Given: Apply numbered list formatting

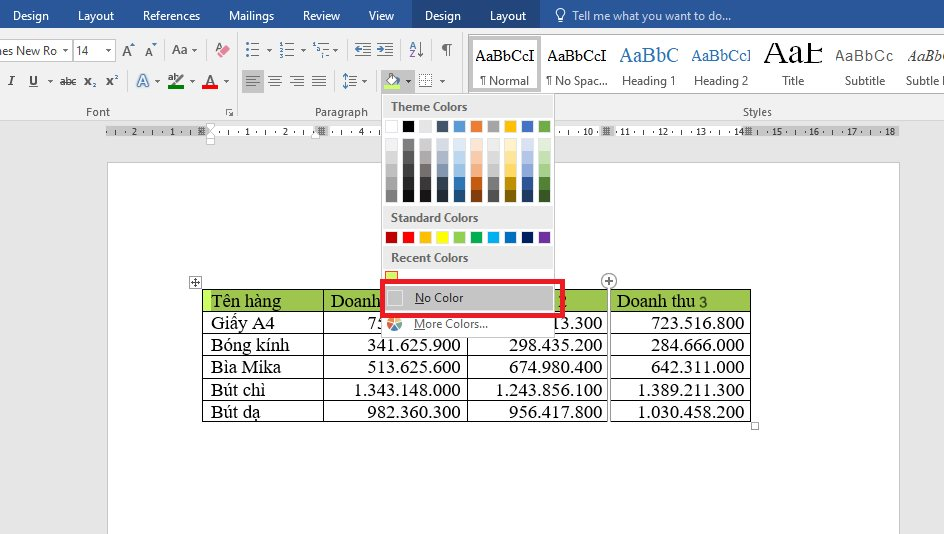Looking at the screenshot, I should 287,50.
